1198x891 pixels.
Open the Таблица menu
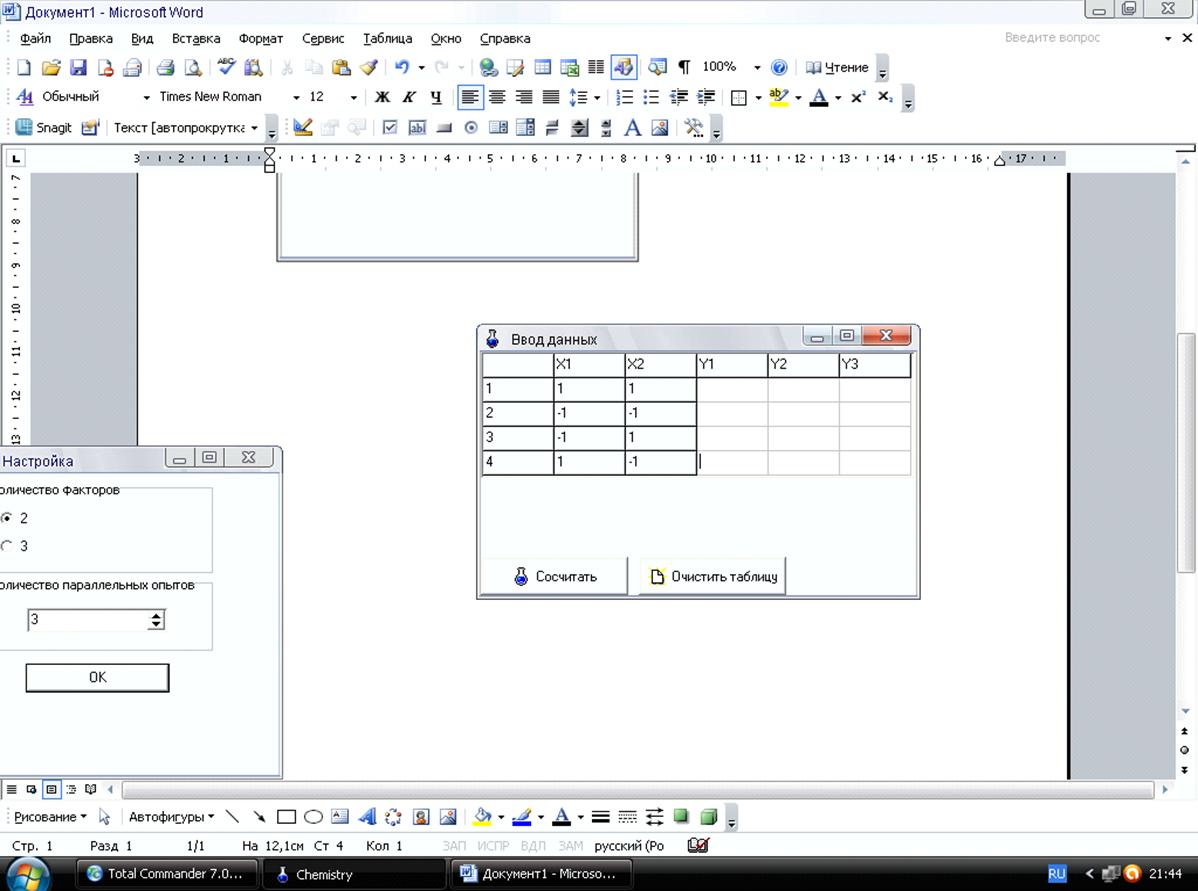(x=387, y=39)
